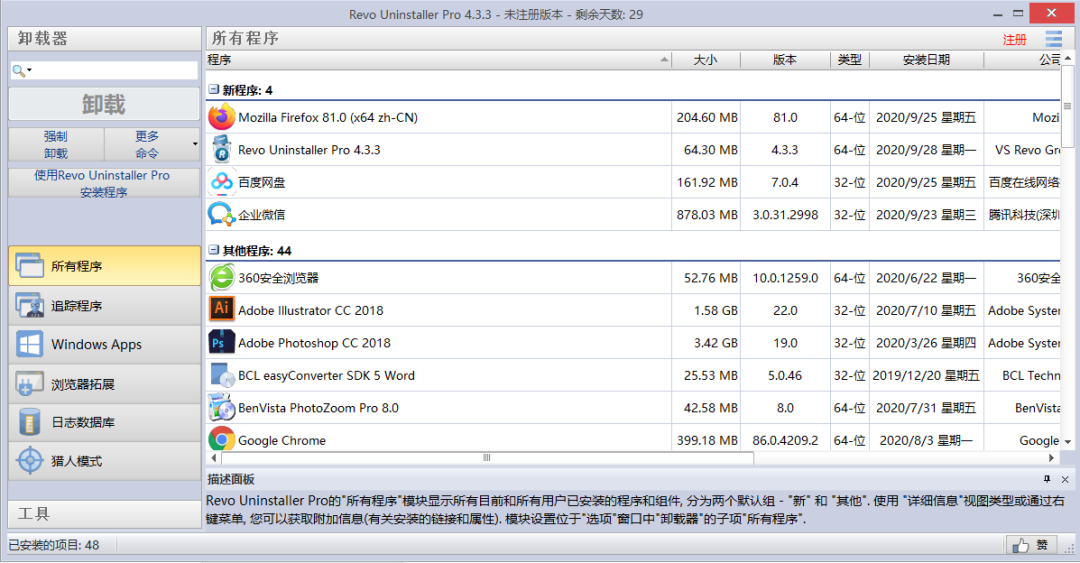Click the 百度网盘 program icon
This screenshot has height=563, width=1080.
tap(222, 182)
